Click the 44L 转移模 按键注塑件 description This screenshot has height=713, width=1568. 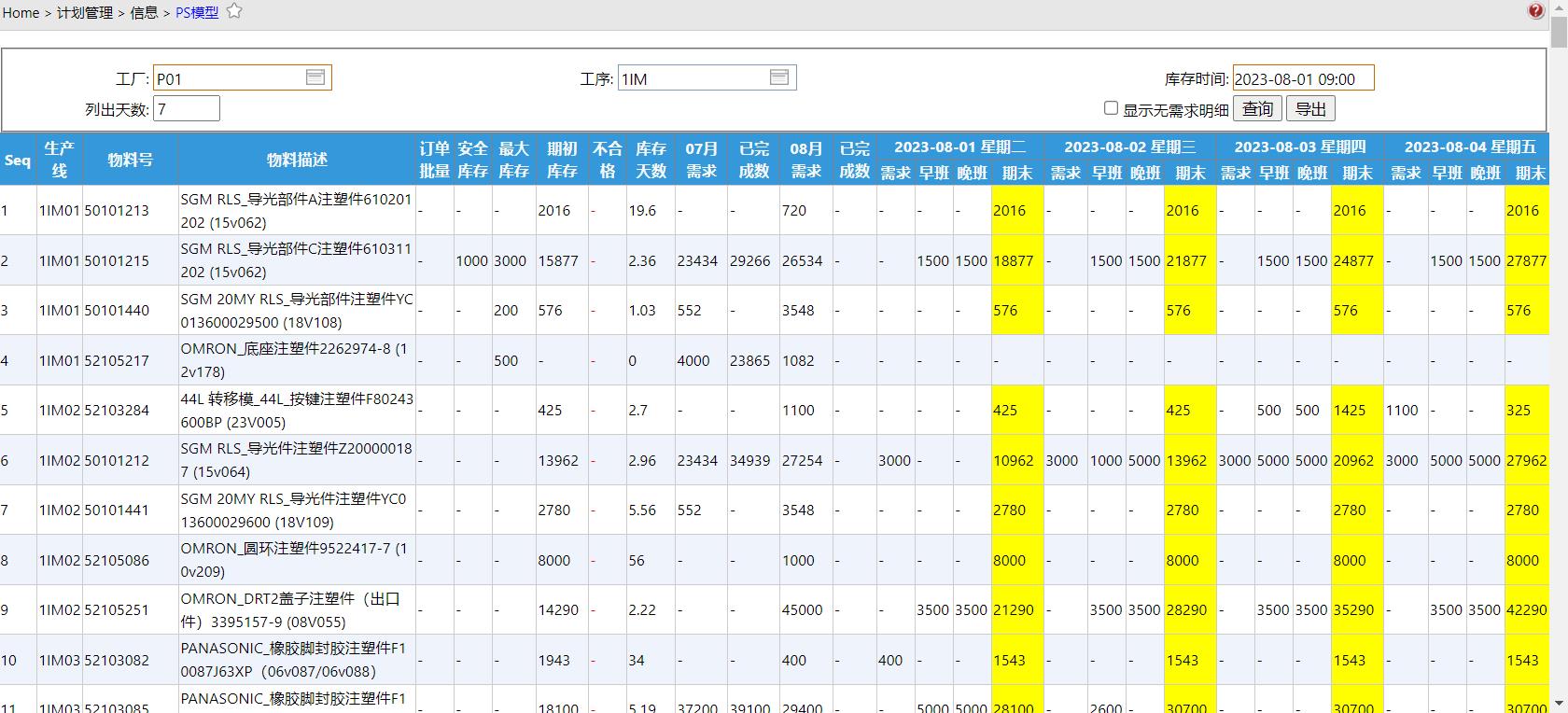tap(297, 410)
